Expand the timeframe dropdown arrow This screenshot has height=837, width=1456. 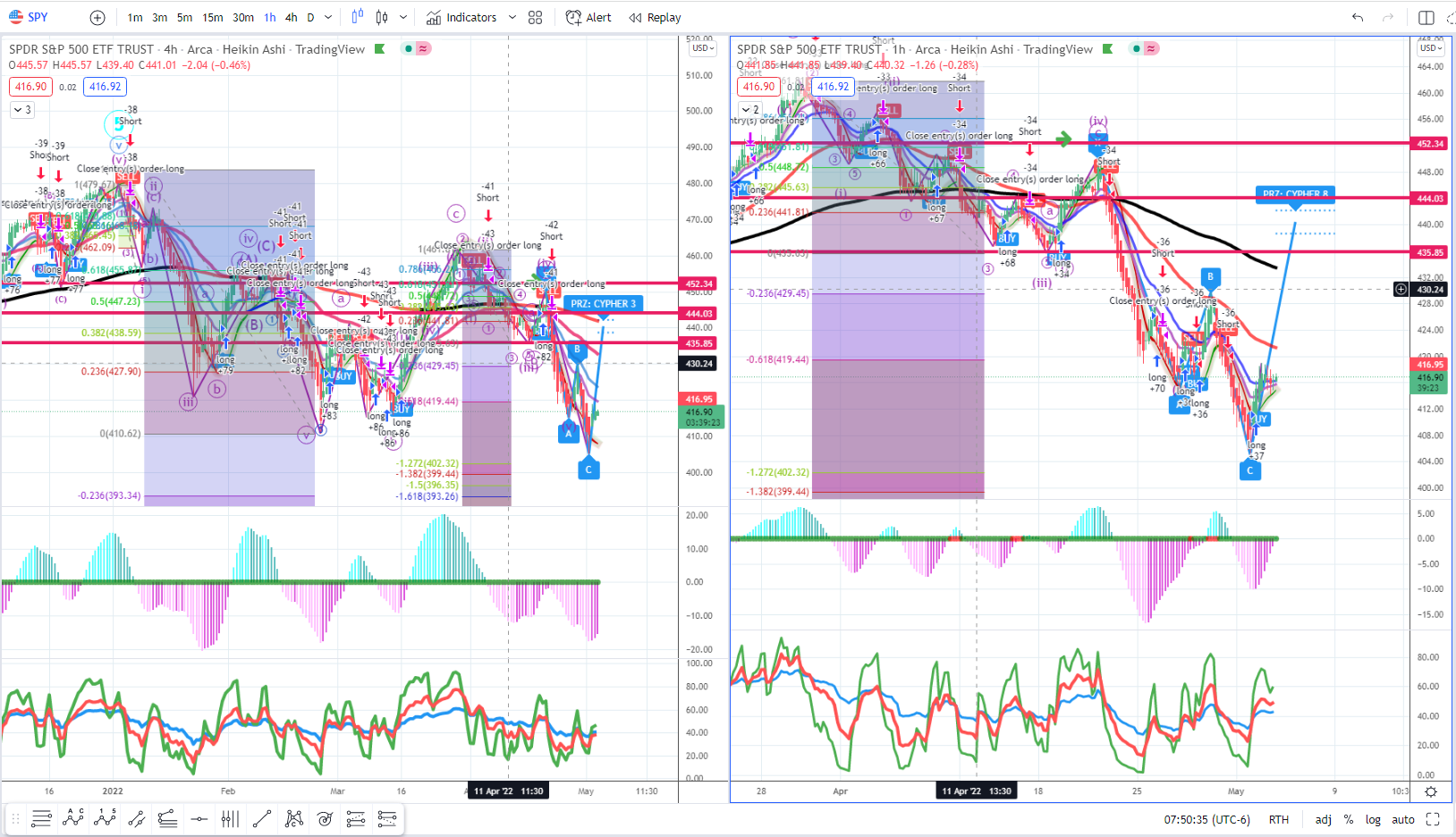[x=328, y=17]
